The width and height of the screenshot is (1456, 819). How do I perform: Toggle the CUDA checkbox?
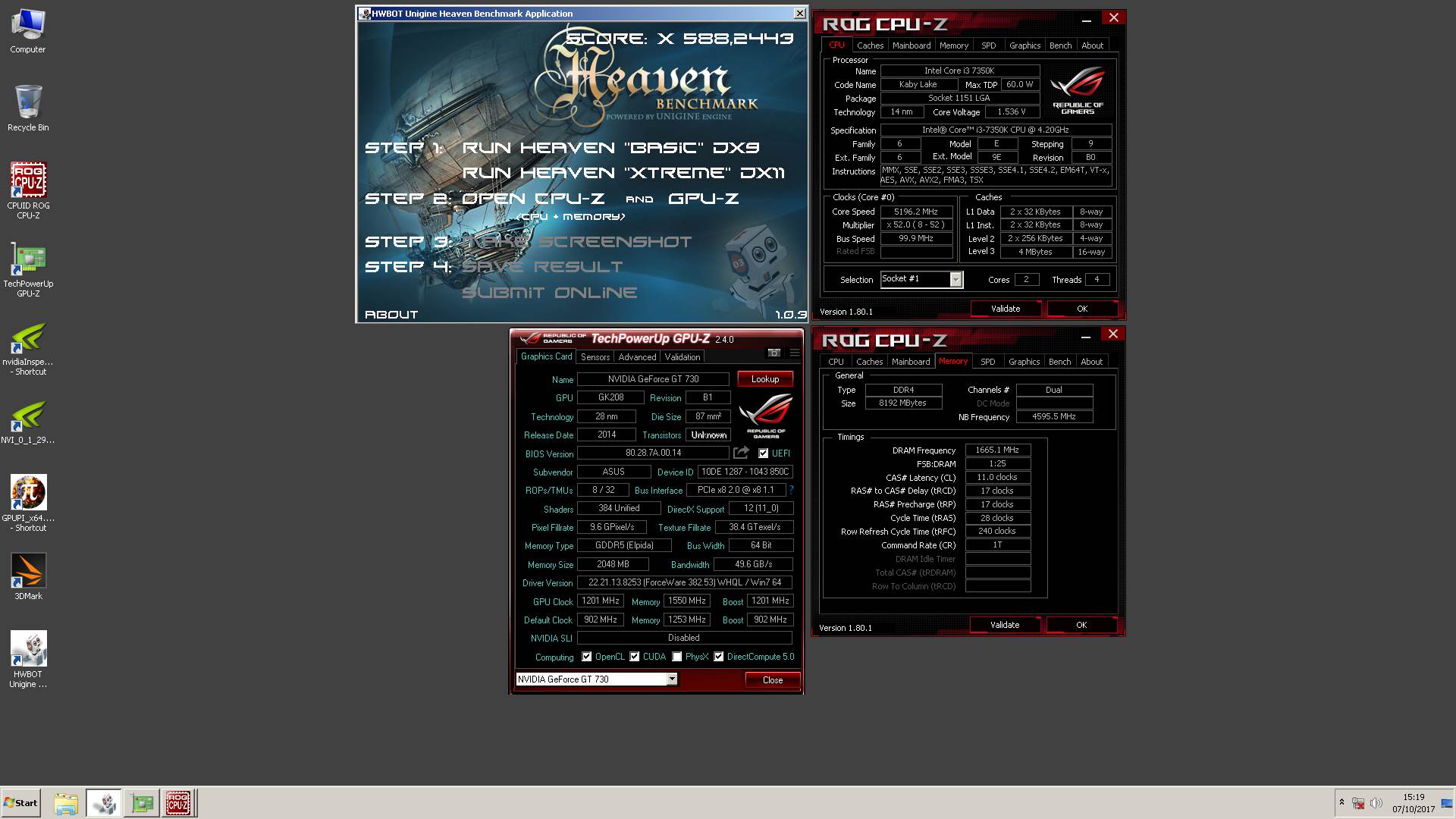[x=635, y=657]
